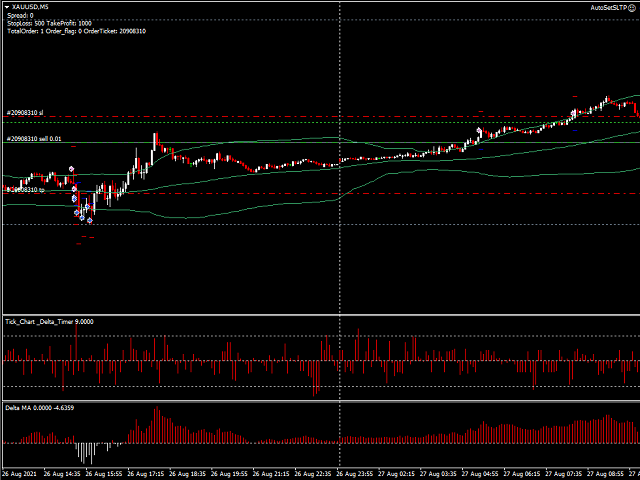Click the white negative bars in Delta MA histogram
This screenshot has height=480, width=640.
point(87,452)
